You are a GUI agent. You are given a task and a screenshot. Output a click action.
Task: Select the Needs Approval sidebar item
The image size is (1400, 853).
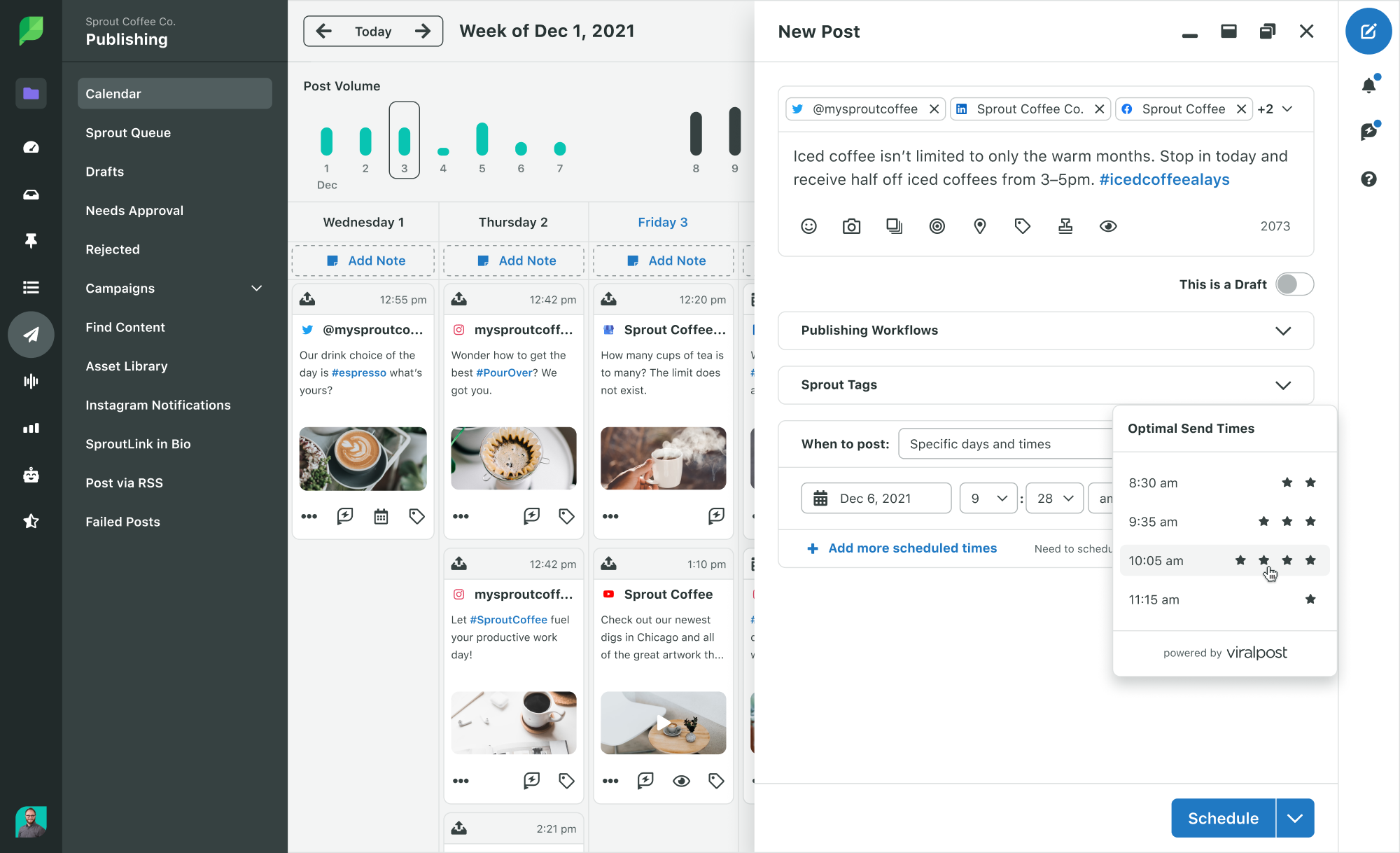point(134,210)
